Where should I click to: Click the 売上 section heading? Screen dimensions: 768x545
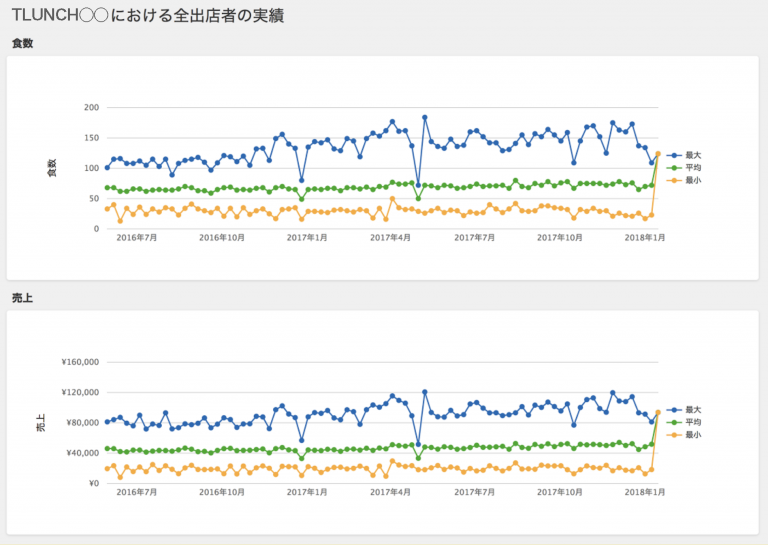click(23, 298)
